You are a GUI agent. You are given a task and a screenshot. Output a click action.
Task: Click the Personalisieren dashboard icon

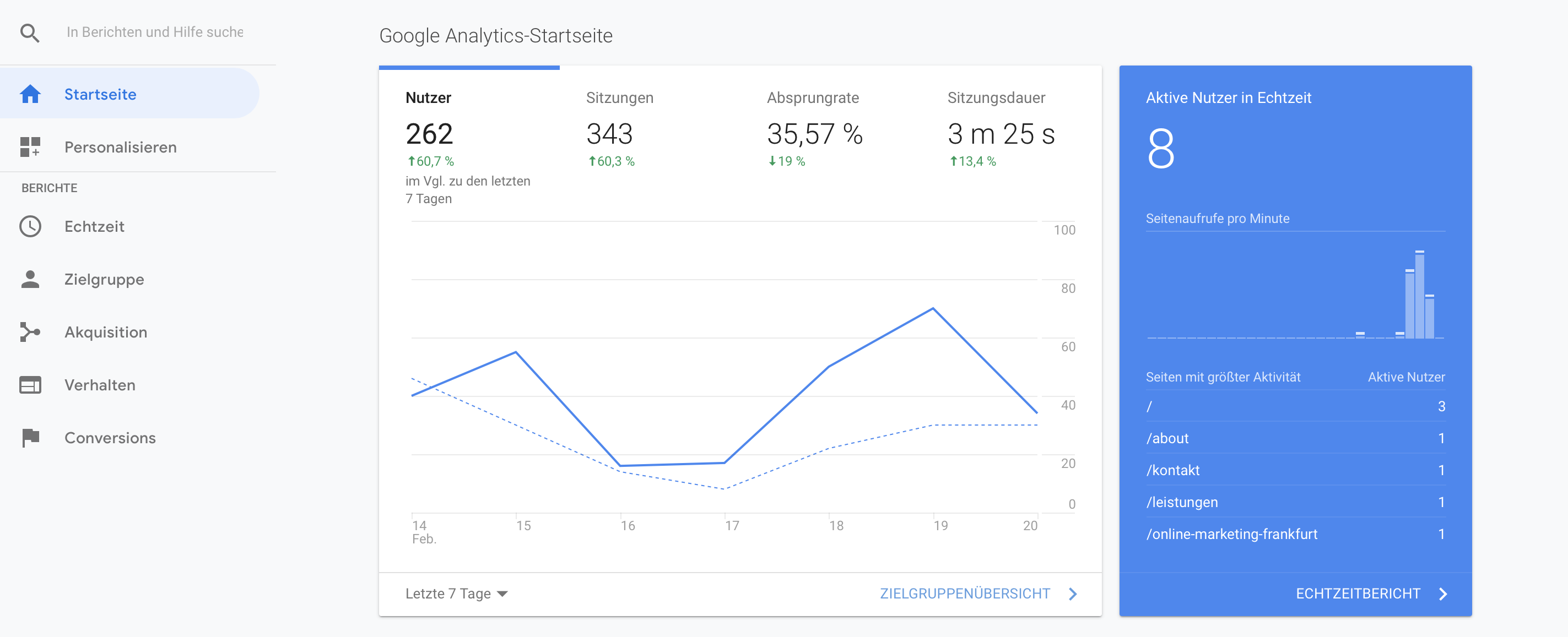click(30, 147)
